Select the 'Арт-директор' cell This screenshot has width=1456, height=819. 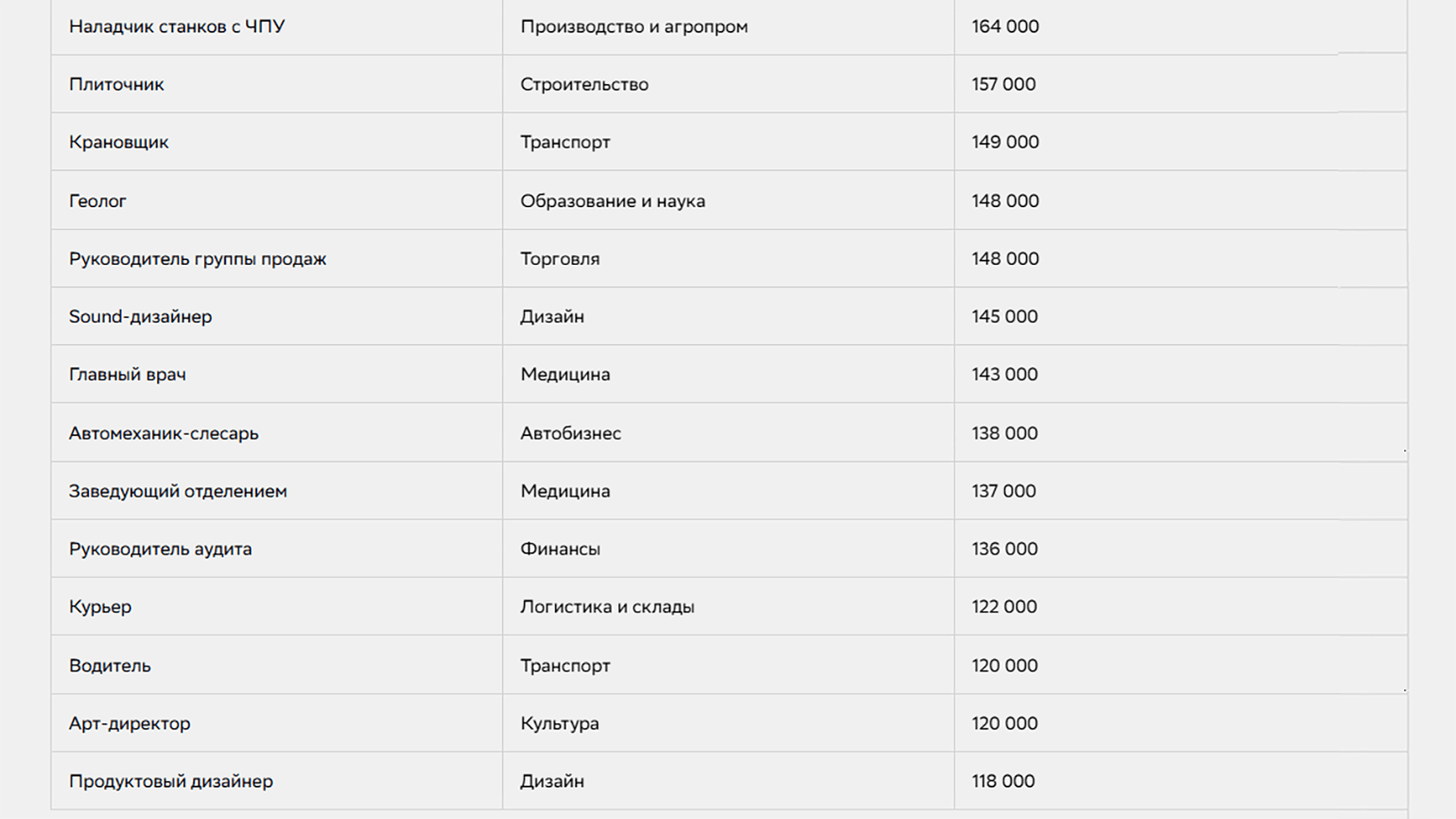[x=130, y=723]
